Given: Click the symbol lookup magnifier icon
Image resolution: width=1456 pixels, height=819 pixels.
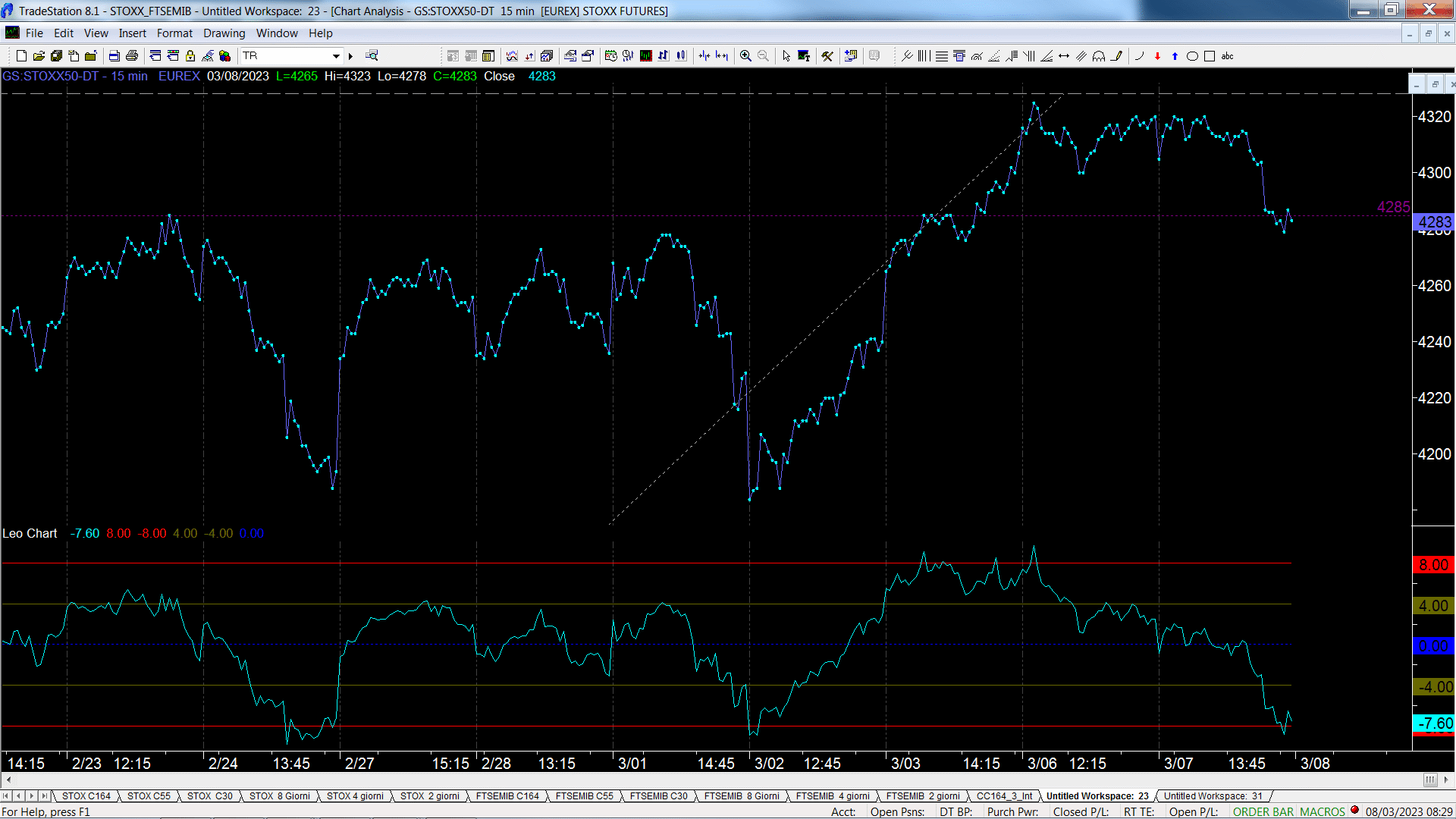Looking at the screenshot, I should (372, 56).
